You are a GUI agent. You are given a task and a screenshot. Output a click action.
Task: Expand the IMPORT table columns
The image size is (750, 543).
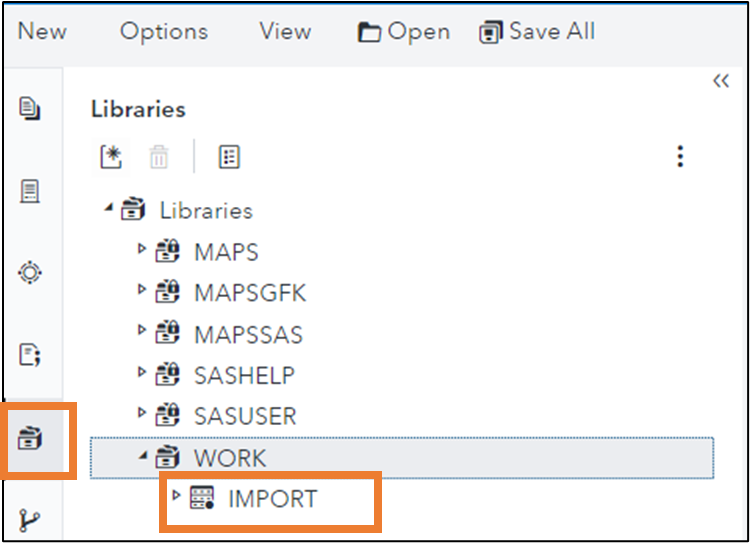coord(177,497)
